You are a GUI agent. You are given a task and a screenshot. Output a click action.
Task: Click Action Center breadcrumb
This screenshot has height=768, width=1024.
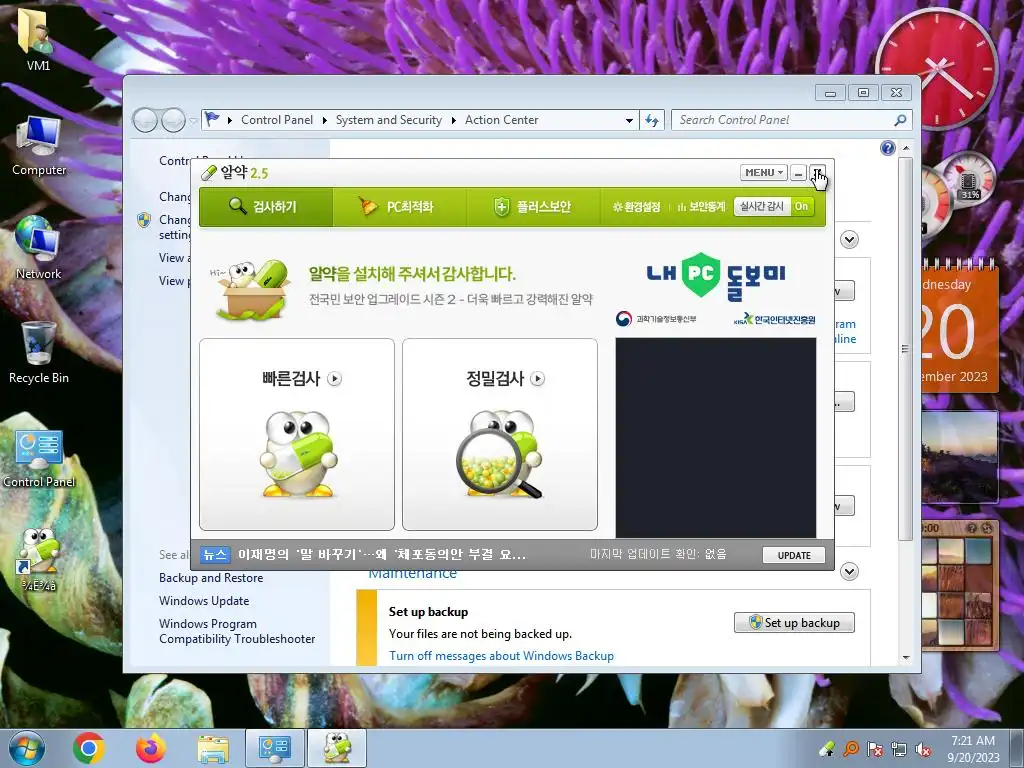point(502,120)
